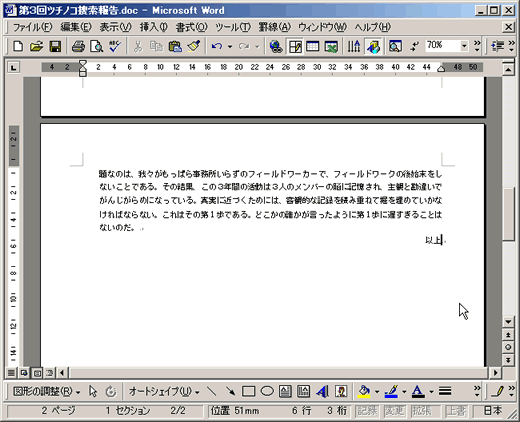Open the 70% zoom dropdown
The width and height of the screenshot is (520, 422).
(464, 46)
